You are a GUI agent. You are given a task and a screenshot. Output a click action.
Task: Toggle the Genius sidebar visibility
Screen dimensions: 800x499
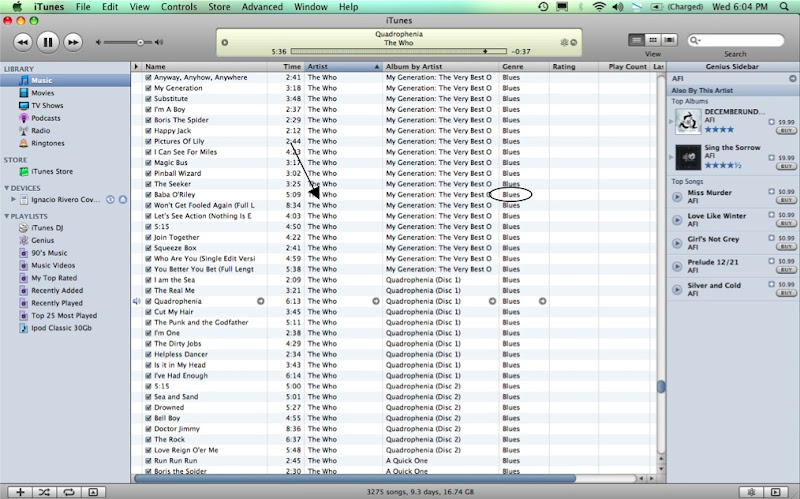[x=776, y=492]
